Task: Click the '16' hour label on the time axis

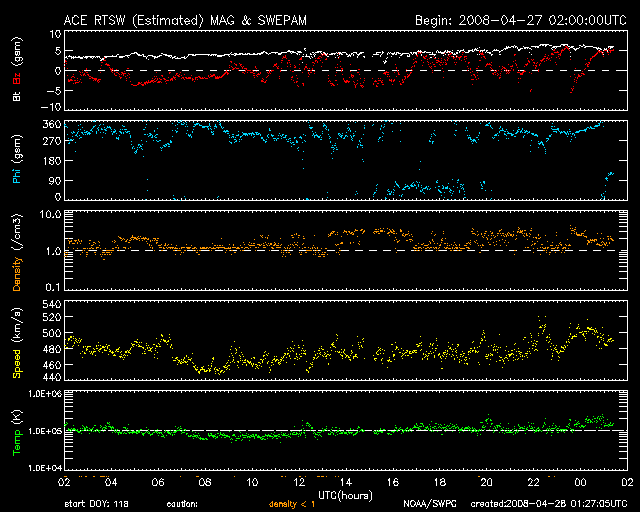Action: pyautogui.click(x=393, y=482)
